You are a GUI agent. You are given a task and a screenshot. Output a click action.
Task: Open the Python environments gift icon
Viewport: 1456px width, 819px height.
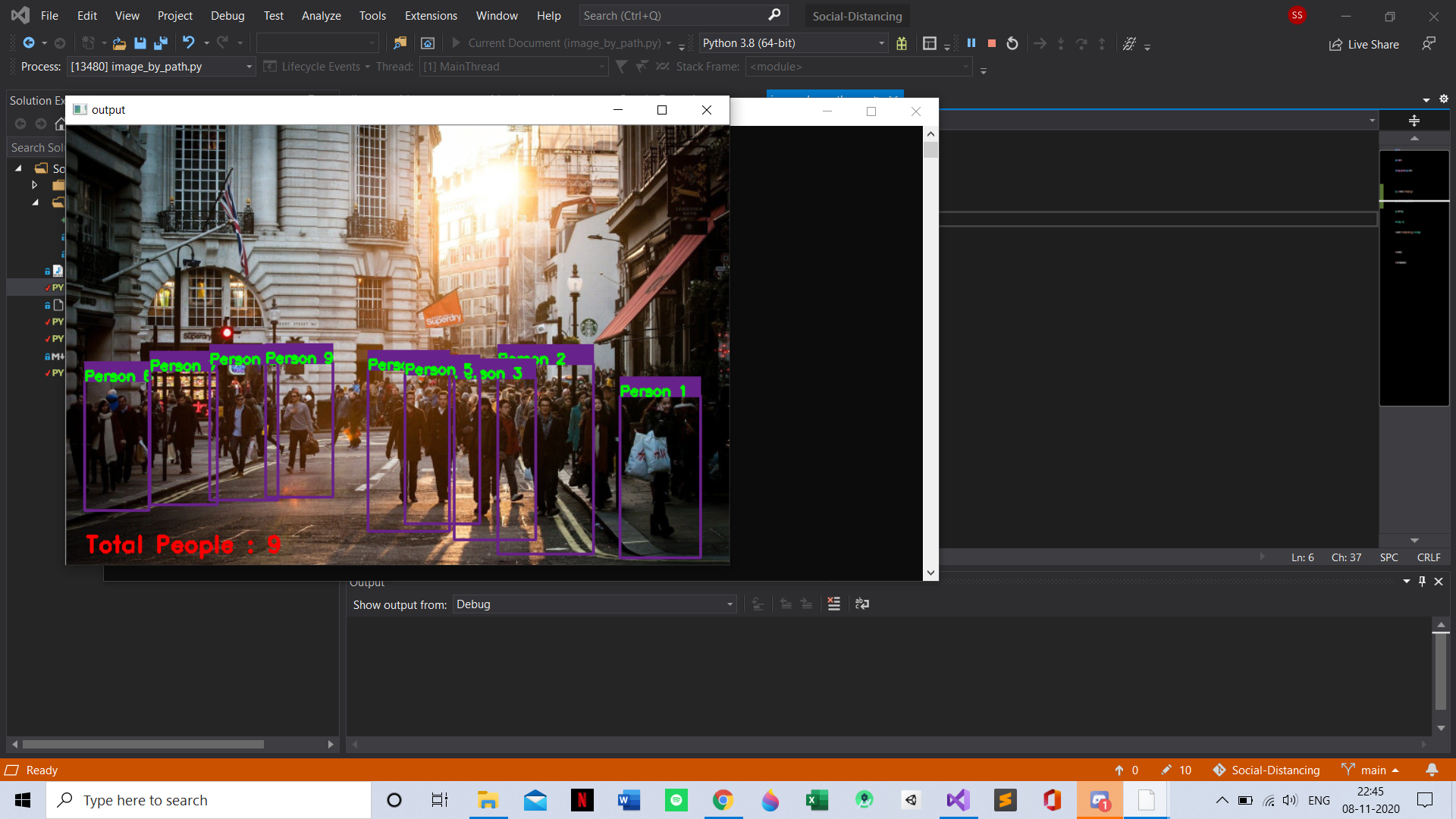point(902,43)
